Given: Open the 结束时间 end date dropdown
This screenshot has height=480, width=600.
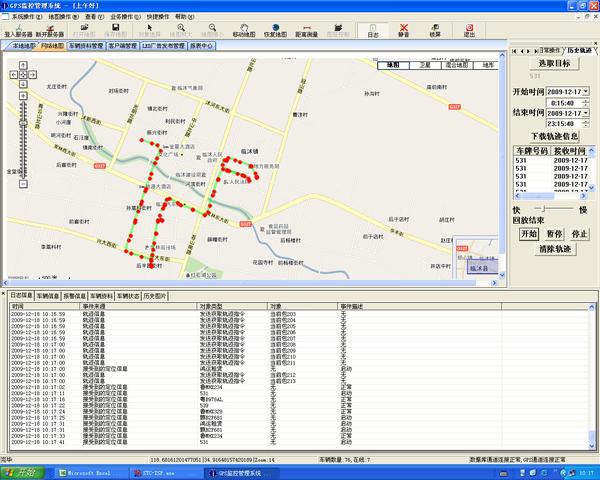Looking at the screenshot, I should (x=585, y=113).
